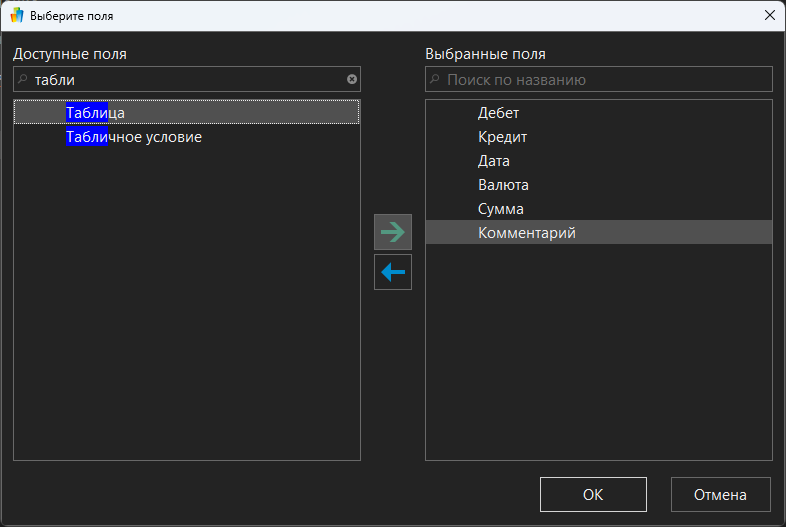Click the blue left arrow to remove field
The image size is (786, 527).
coord(393,272)
